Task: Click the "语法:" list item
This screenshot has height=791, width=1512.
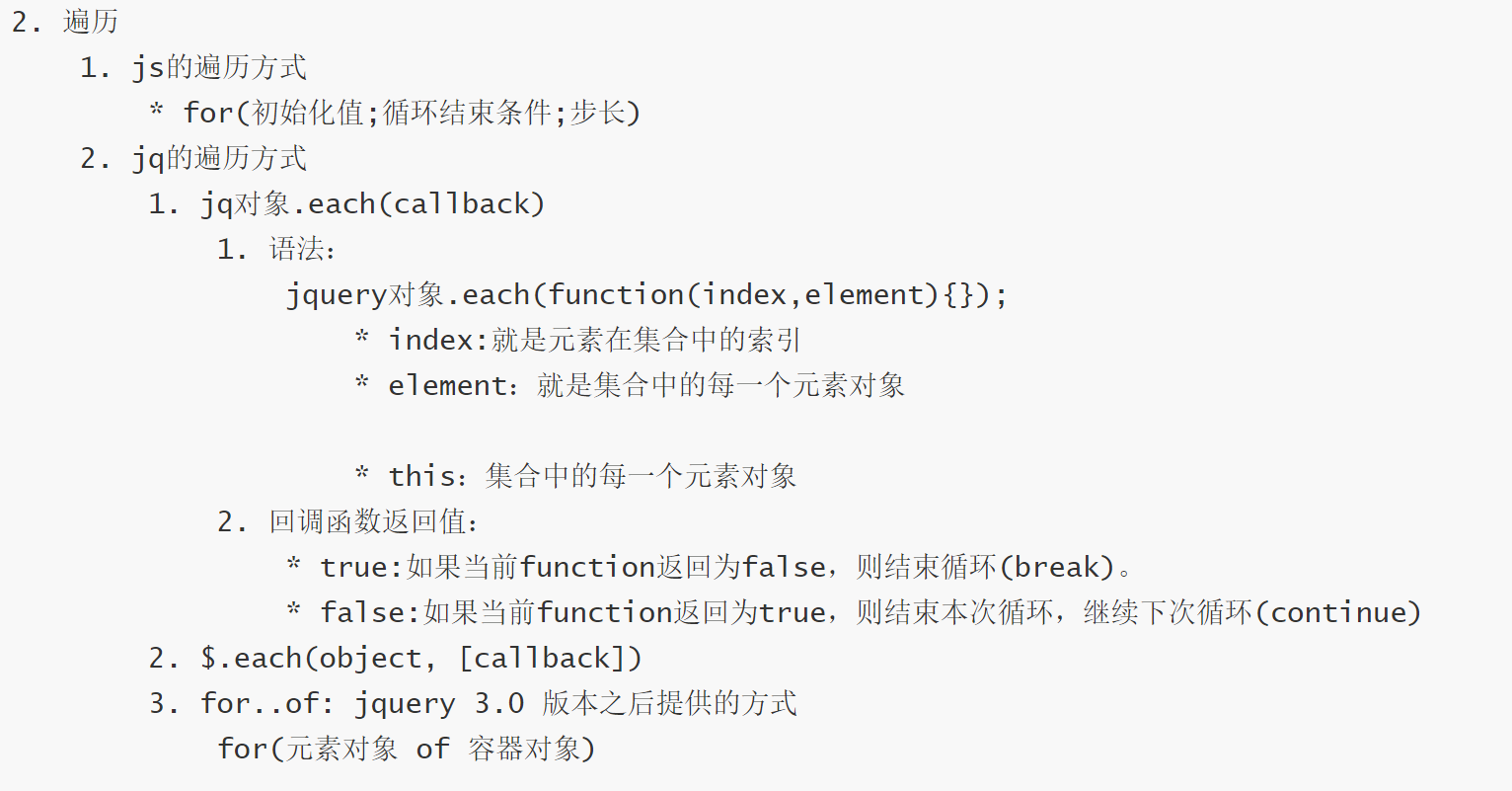Action: pyautogui.click(x=302, y=249)
